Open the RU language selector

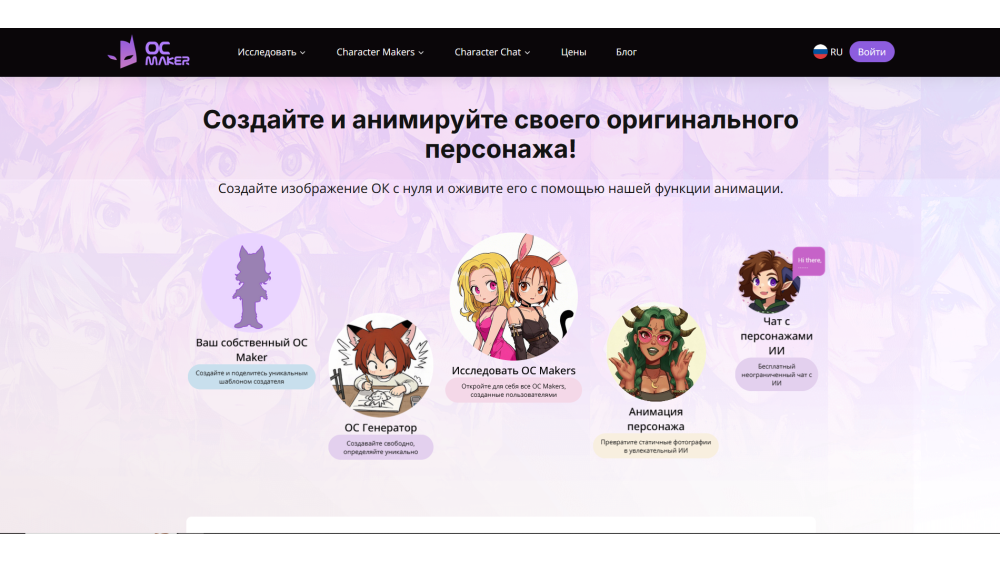click(x=836, y=52)
